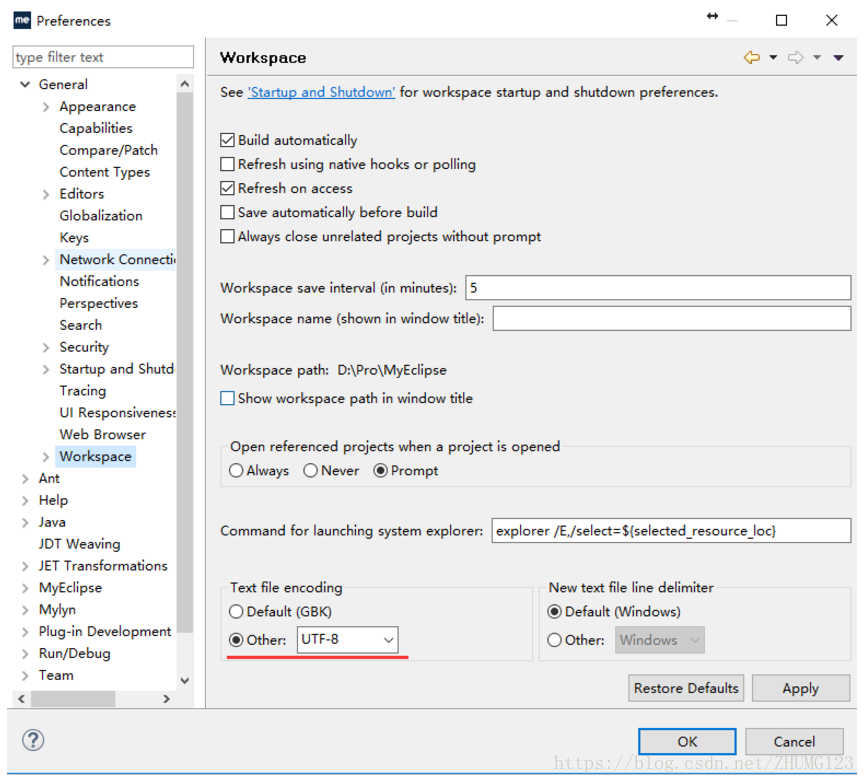This screenshot has height=783, width=865.
Task: Select Capabilities in the preferences tree
Action: click(x=96, y=128)
